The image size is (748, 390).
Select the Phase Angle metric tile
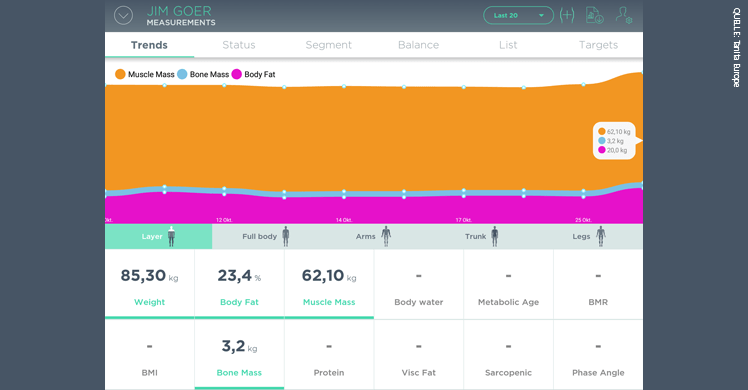pos(598,355)
